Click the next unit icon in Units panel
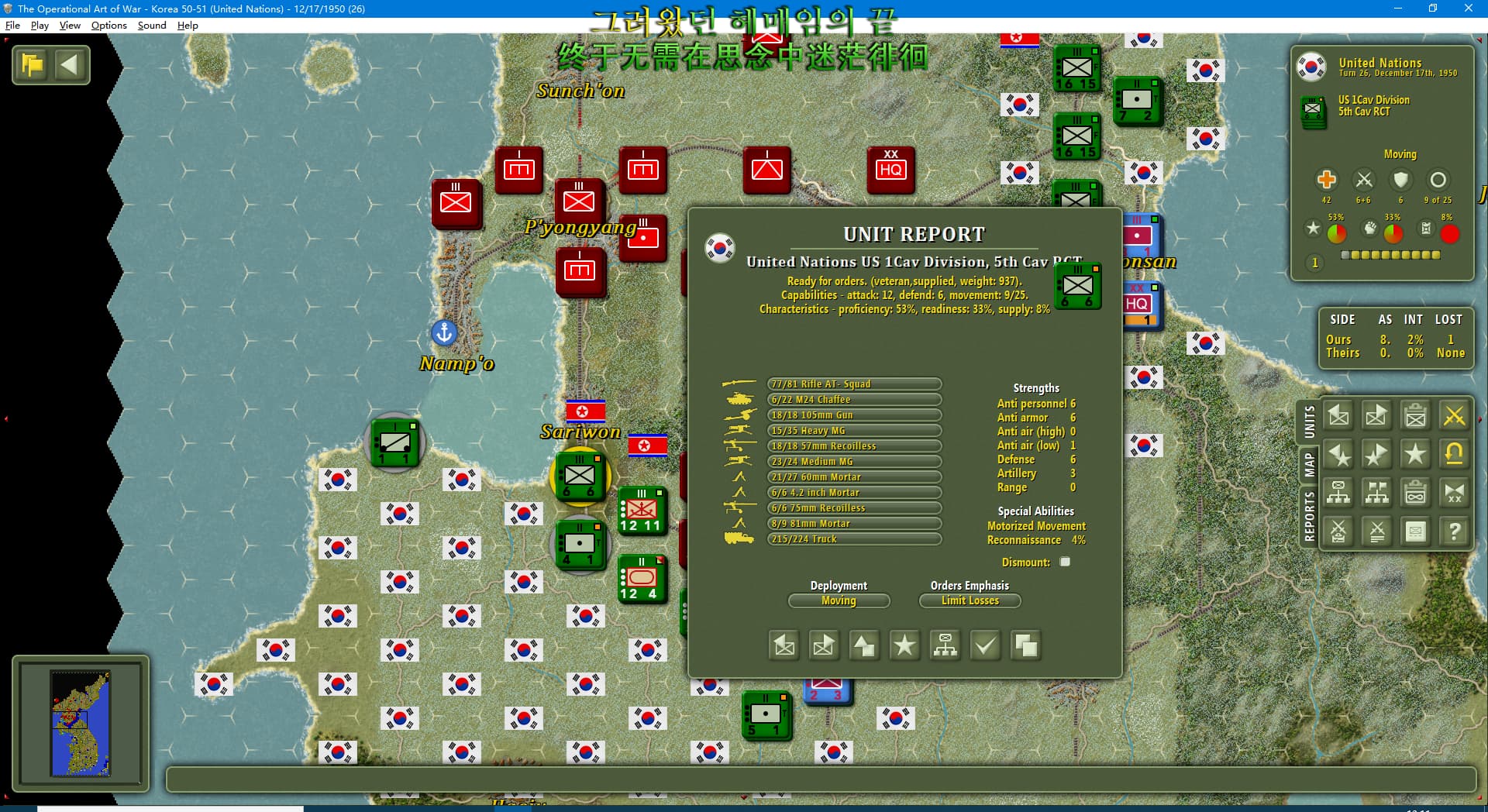 click(x=1377, y=416)
